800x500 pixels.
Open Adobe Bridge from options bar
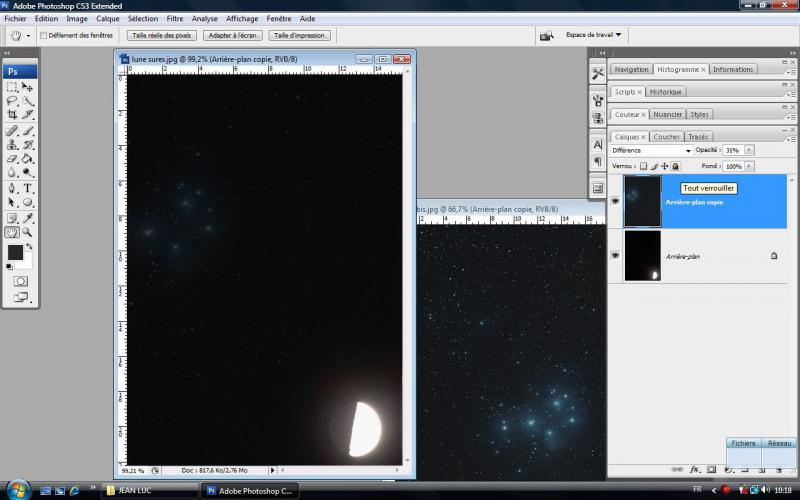(546, 36)
